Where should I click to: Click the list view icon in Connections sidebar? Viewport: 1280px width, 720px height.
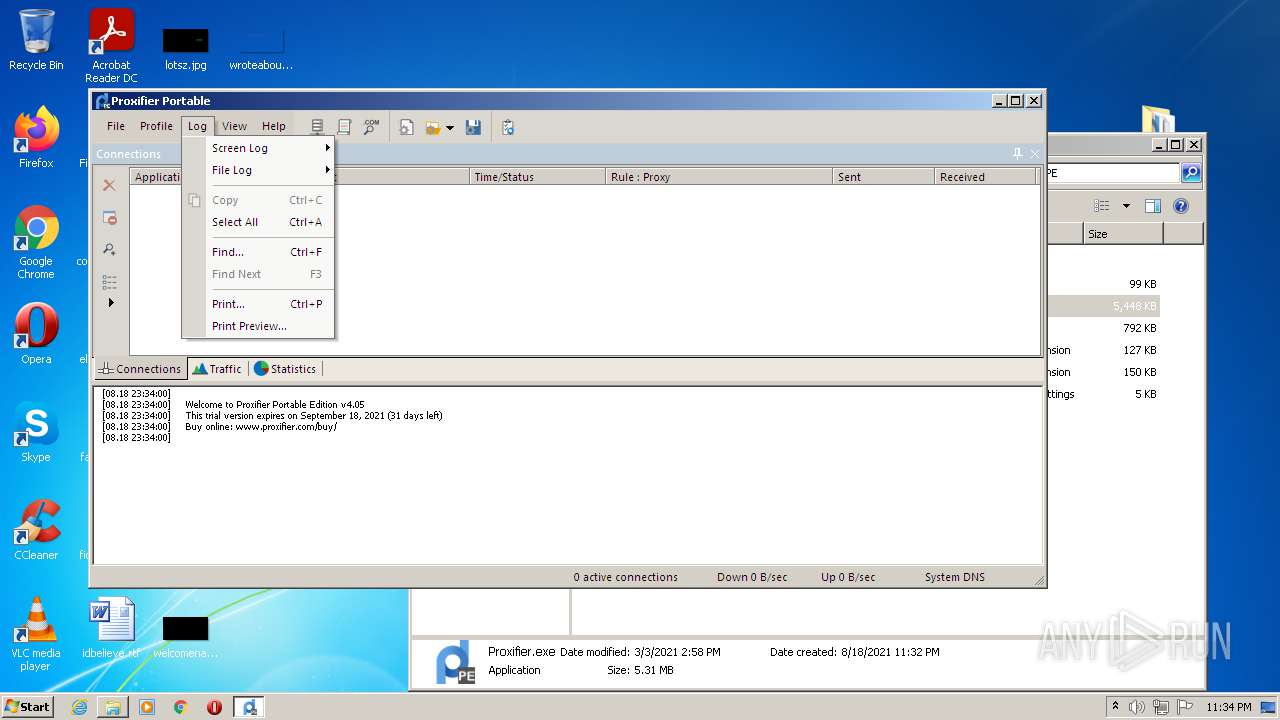110,282
